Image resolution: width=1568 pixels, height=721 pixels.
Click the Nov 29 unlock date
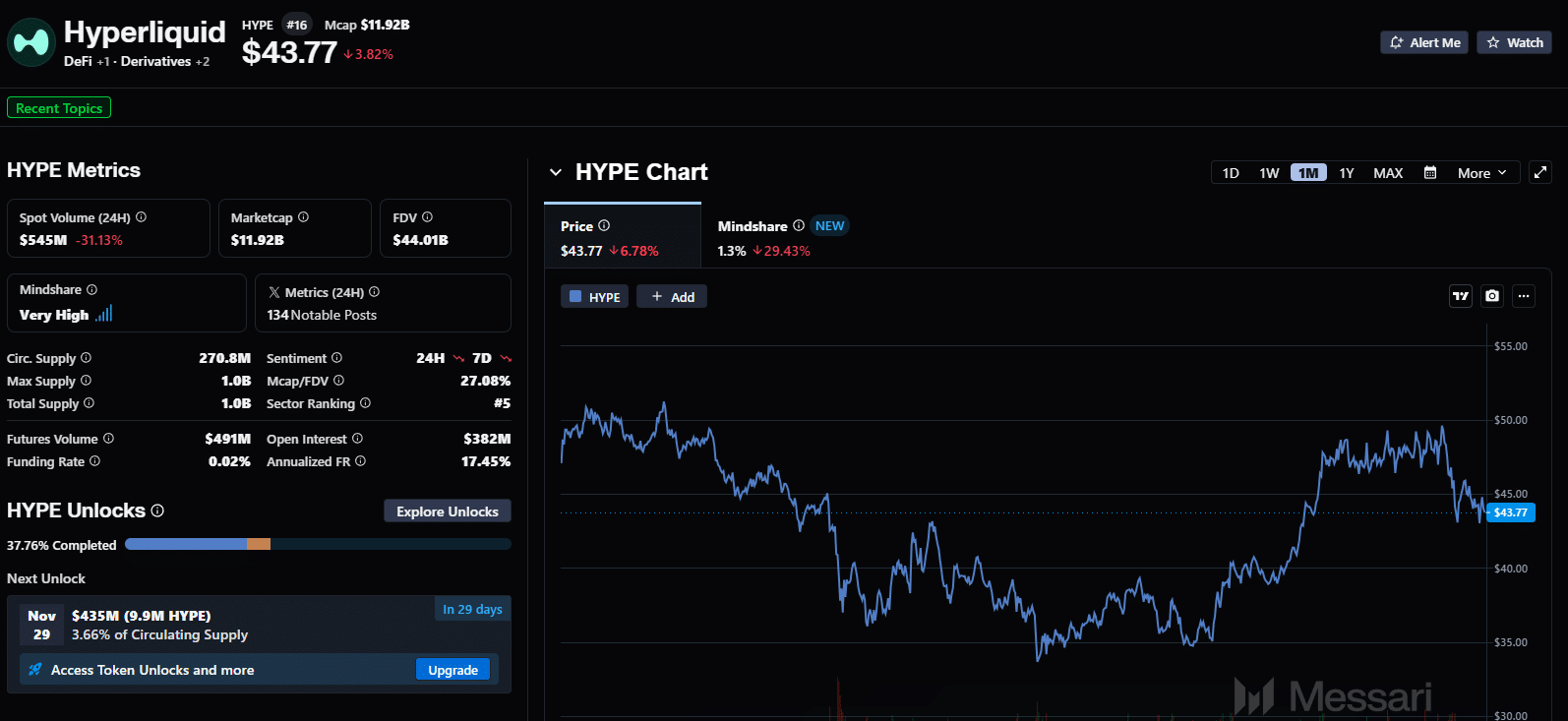click(41, 625)
